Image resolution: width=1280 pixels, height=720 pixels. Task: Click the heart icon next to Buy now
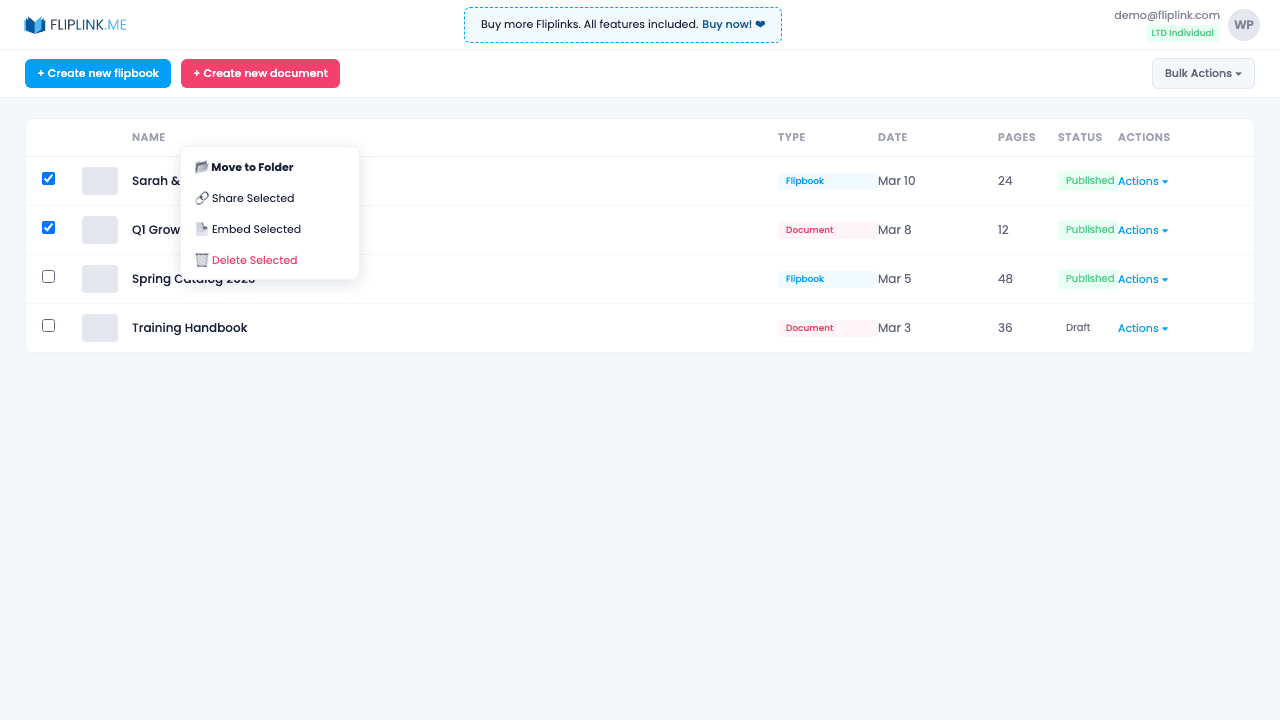pyautogui.click(x=758, y=24)
